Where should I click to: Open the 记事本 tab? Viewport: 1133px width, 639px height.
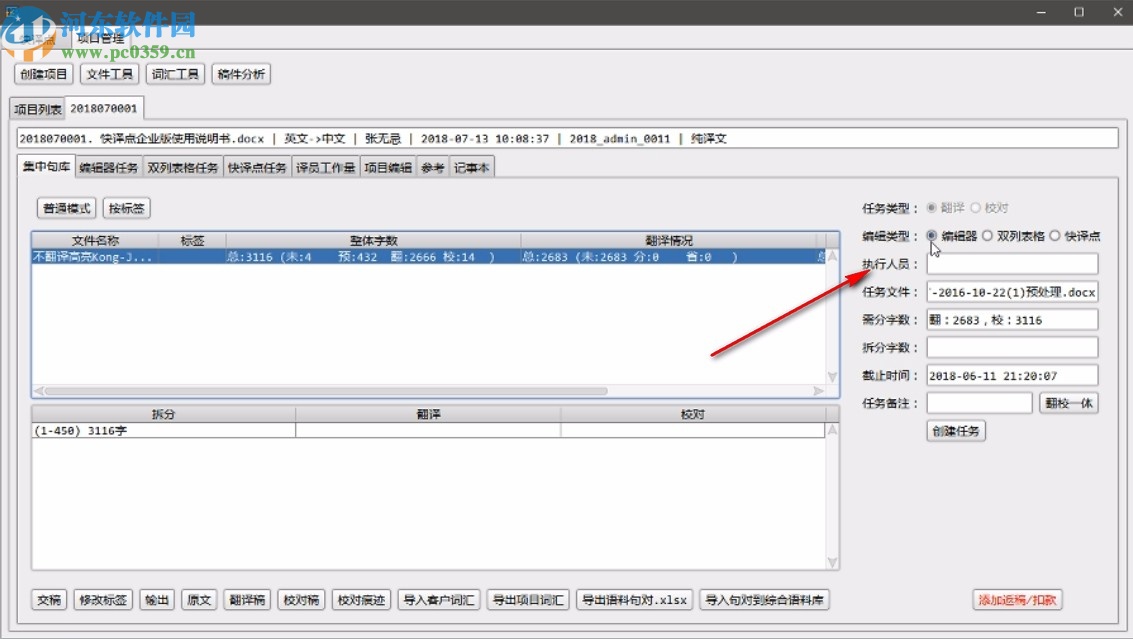click(472, 167)
